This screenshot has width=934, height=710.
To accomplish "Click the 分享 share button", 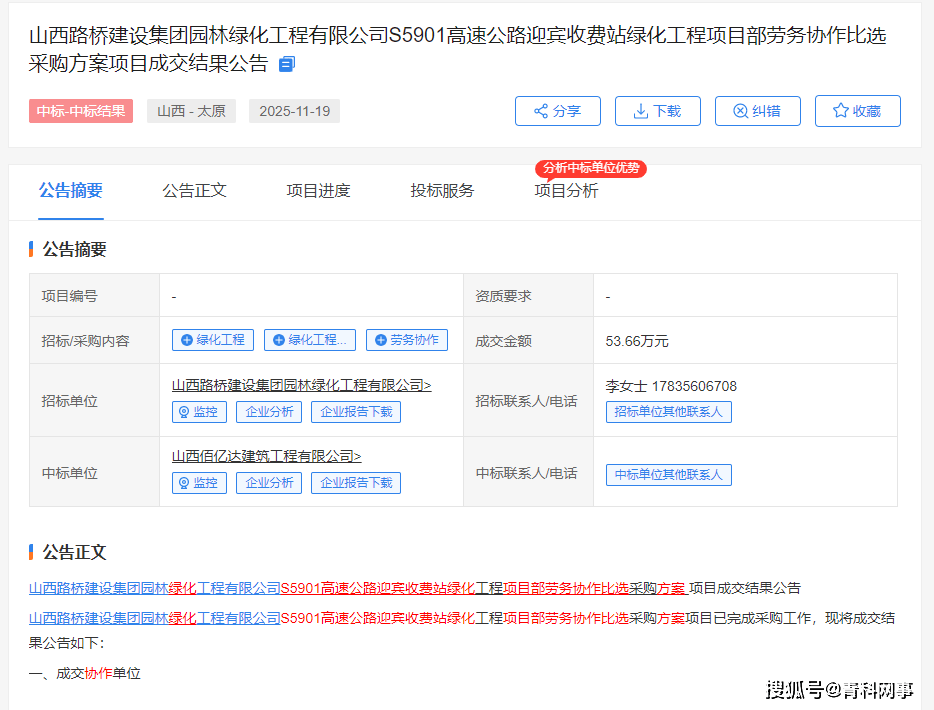I will point(557,111).
